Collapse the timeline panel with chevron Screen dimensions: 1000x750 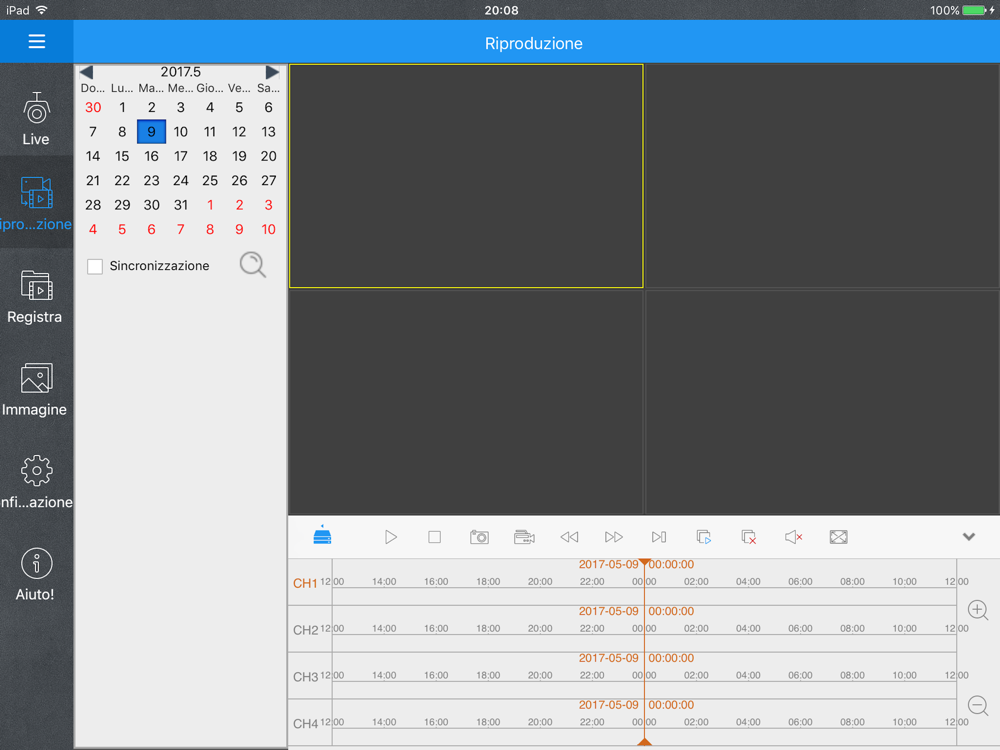pyautogui.click(x=969, y=536)
